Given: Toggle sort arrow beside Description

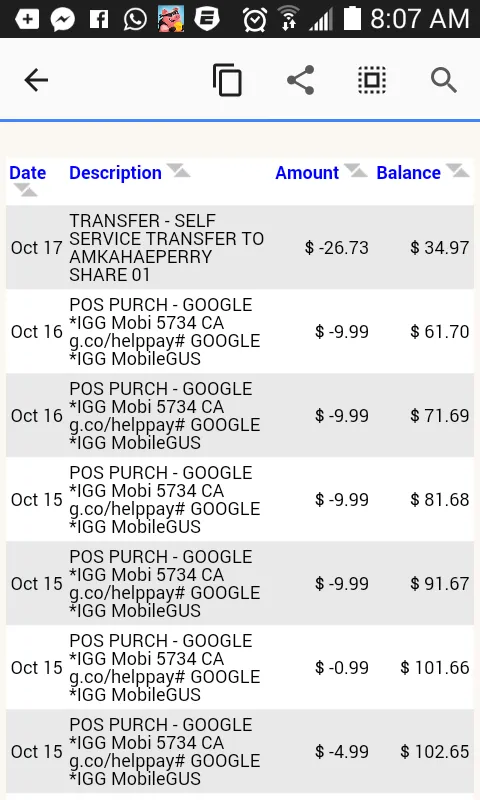Looking at the screenshot, I should coord(179,170).
